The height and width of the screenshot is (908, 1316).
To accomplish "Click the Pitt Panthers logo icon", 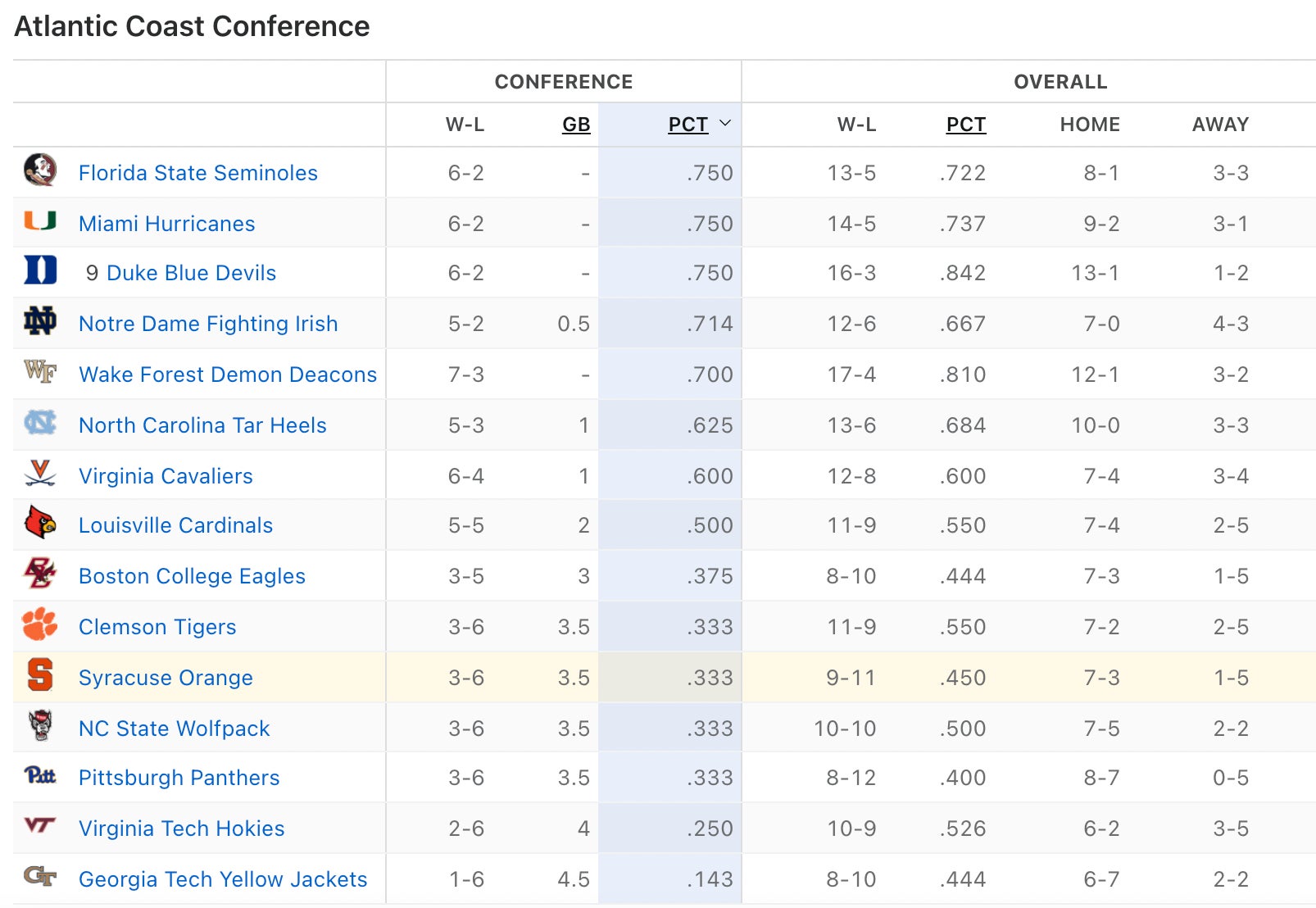I will pos(39,775).
